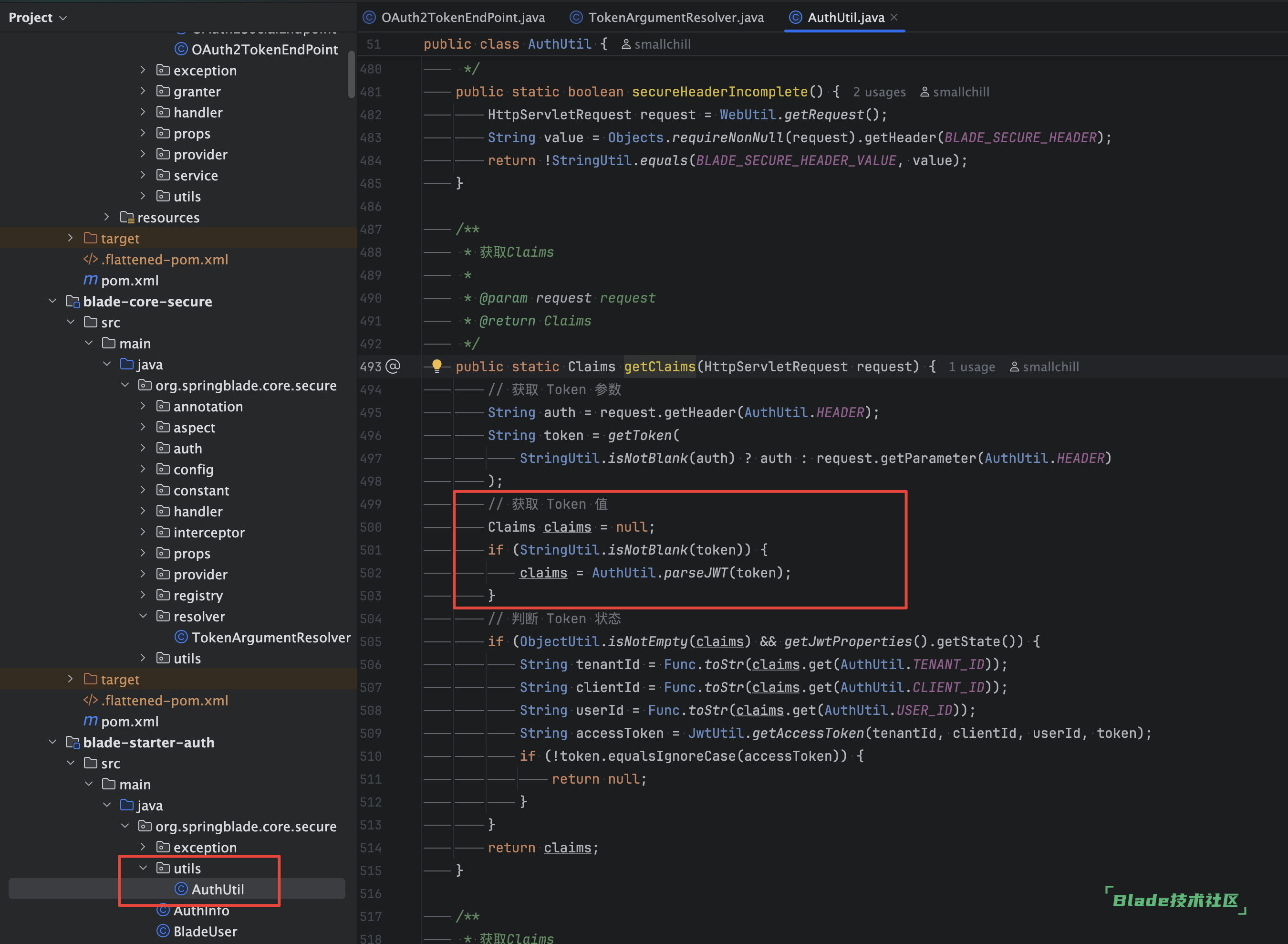Click the resources folder icon
The image size is (1288, 944).
click(x=127, y=217)
